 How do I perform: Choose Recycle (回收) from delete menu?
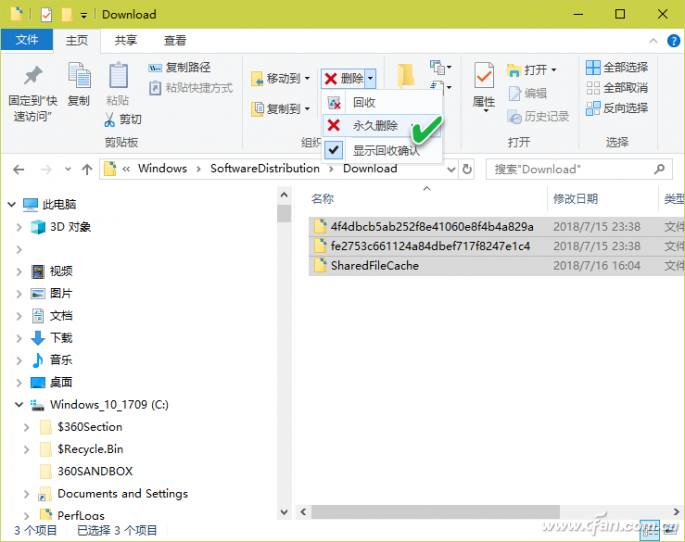click(x=382, y=103)
